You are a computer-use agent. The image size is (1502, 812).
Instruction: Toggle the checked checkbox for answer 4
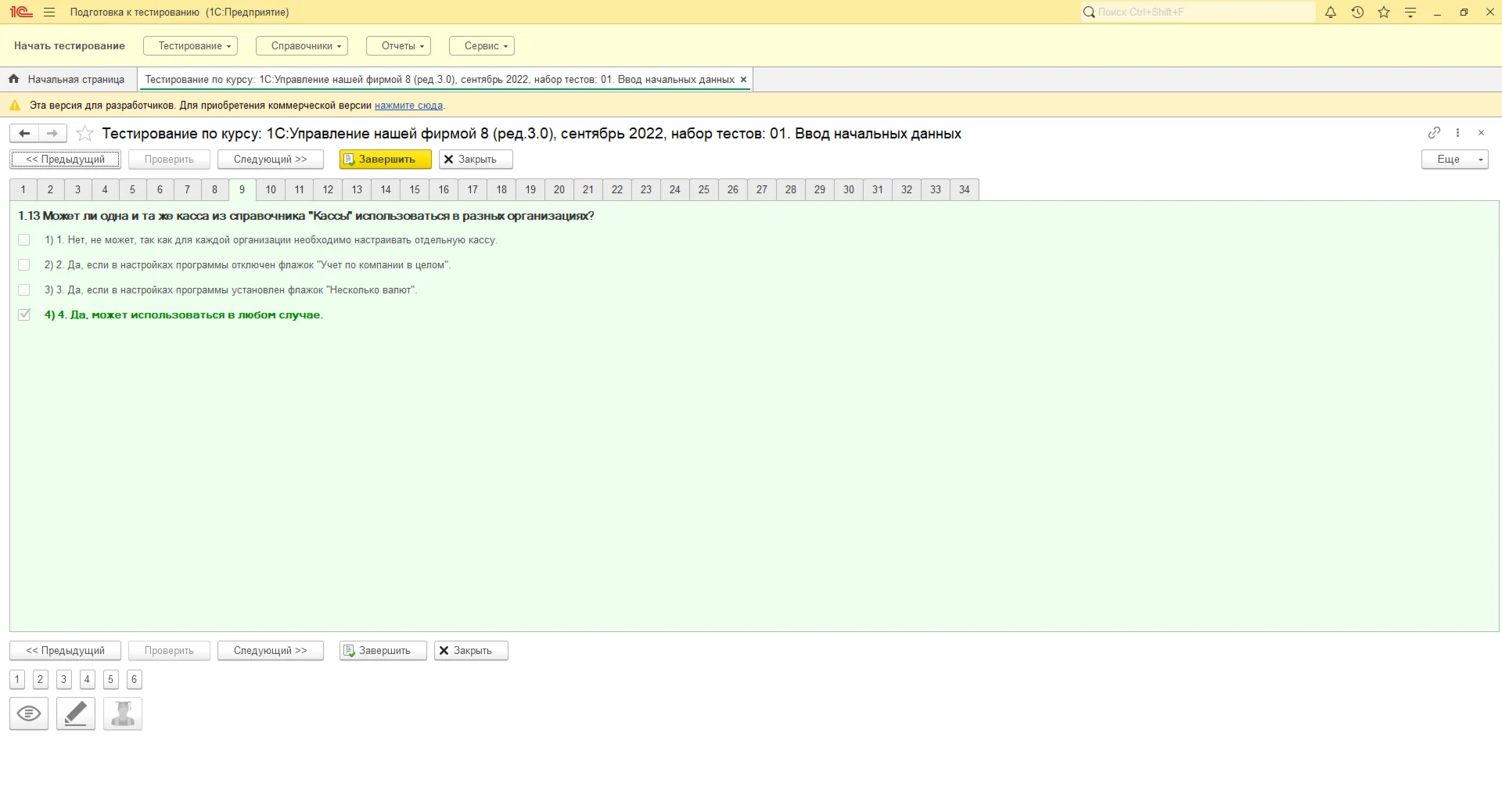(24, 314)
